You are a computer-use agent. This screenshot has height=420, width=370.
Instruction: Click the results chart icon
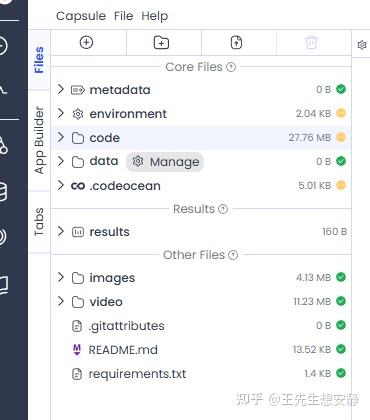pos(78,232)
